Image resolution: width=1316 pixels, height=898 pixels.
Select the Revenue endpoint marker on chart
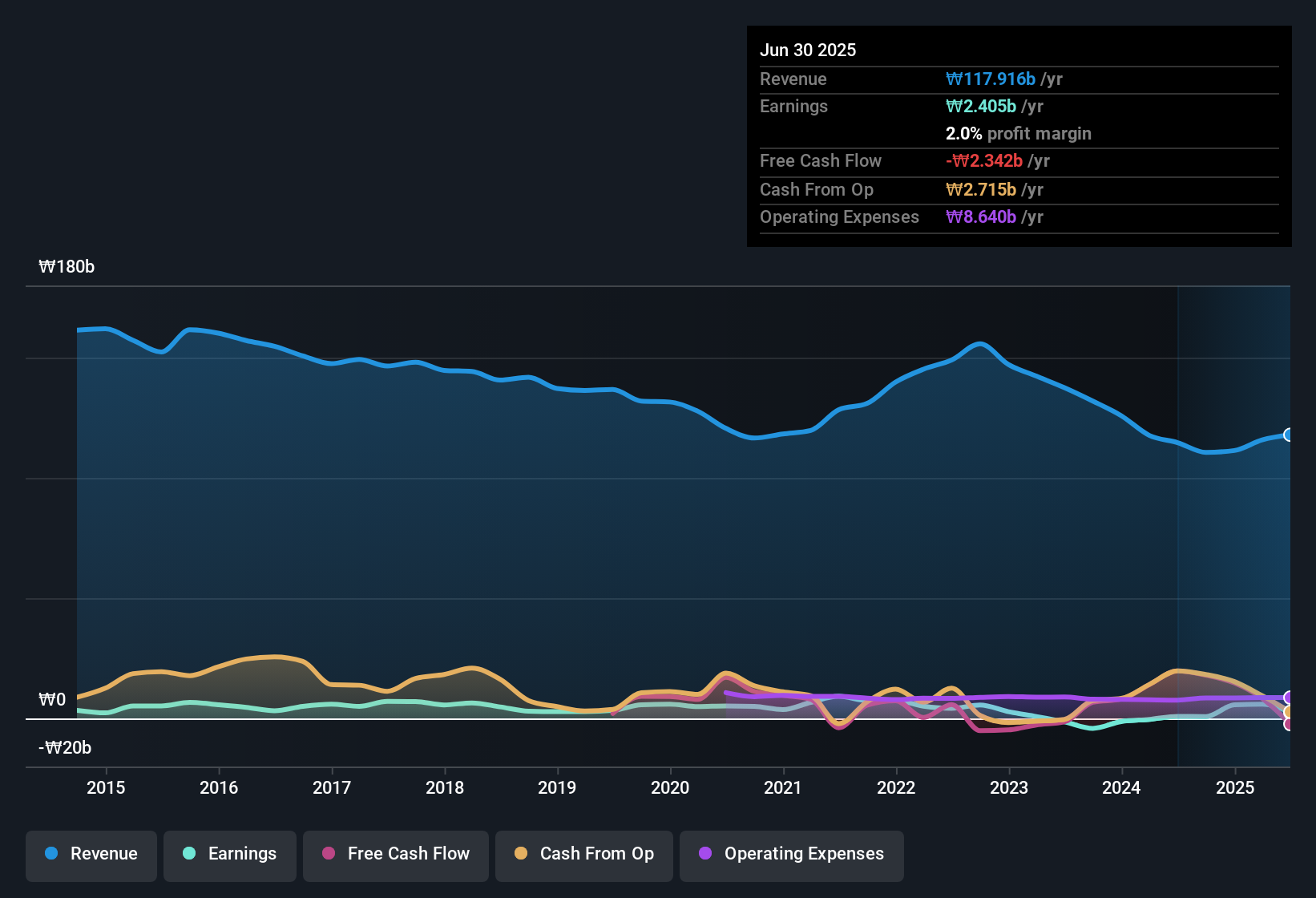pos(1289,435)
